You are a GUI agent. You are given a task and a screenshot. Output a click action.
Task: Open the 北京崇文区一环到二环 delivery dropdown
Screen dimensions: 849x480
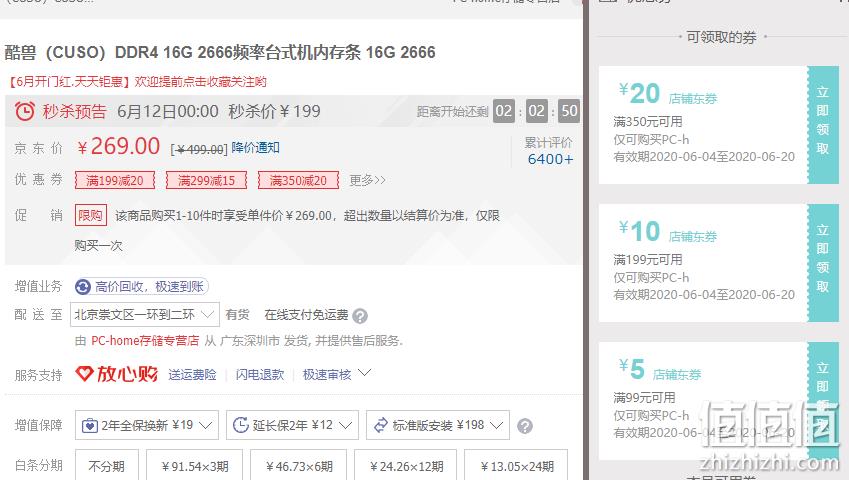145,314
